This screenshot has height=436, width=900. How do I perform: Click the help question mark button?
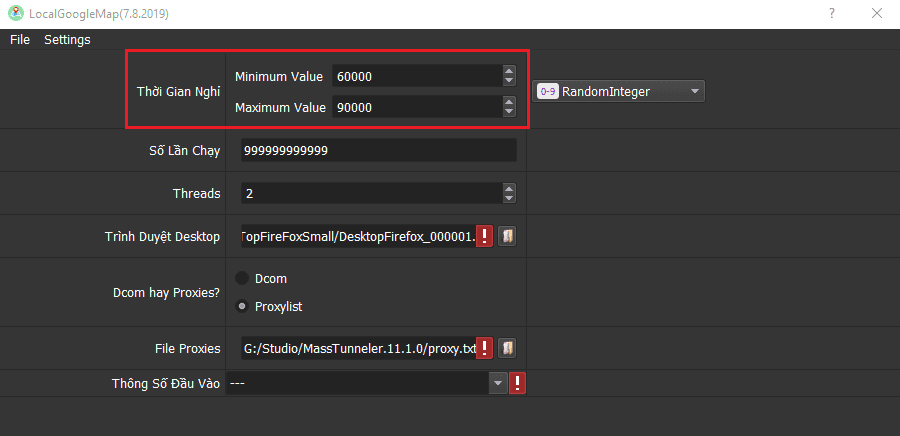[x=832, y=14]
